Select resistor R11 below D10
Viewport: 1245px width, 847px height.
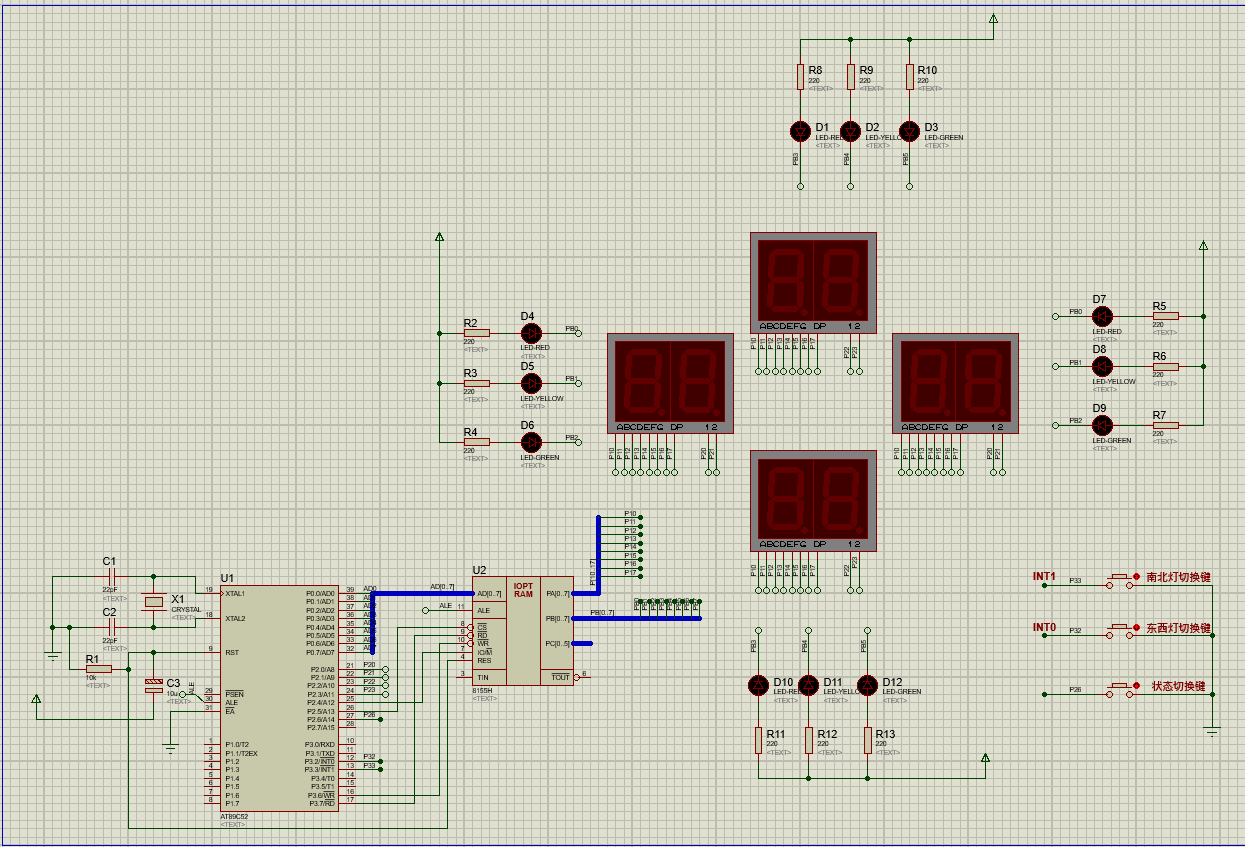758,740
